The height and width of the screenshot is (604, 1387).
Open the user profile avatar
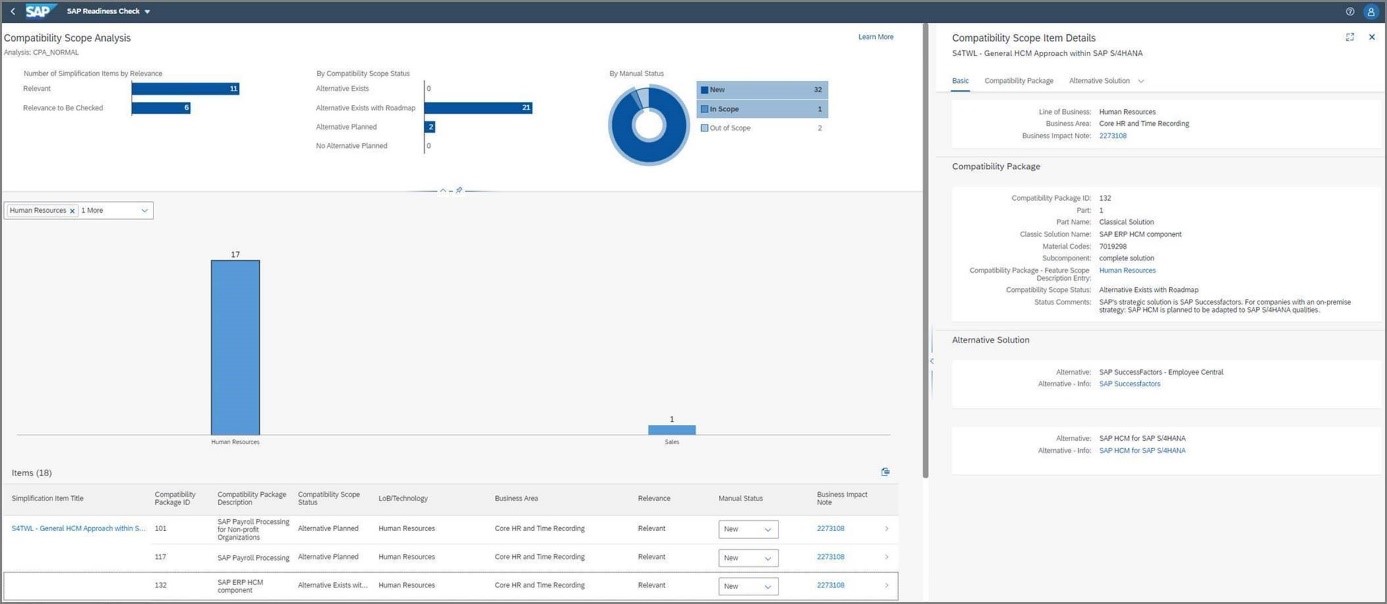point(1371,11)
